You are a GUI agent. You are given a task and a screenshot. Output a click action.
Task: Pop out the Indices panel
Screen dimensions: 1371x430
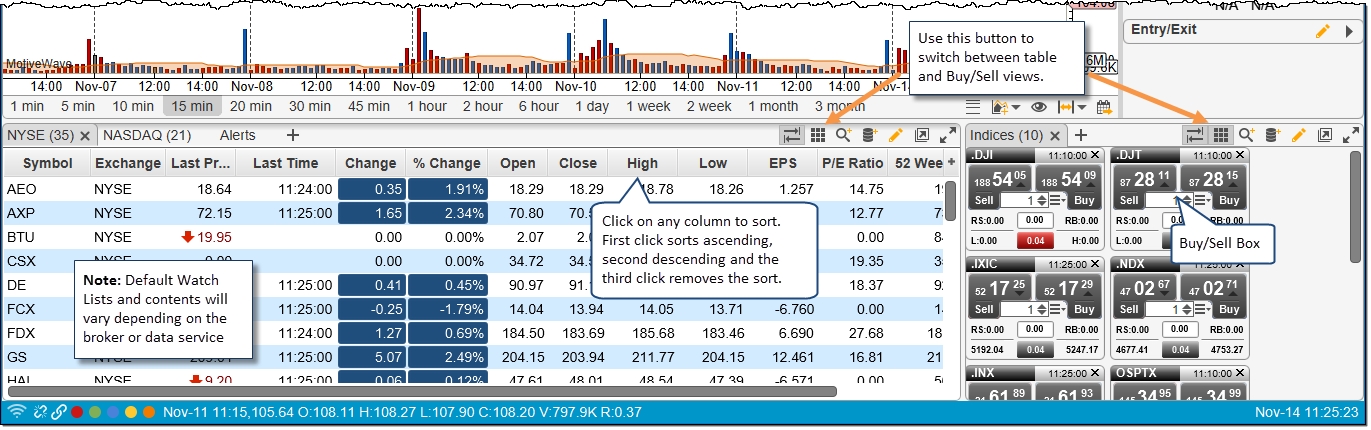[x=1325, y=135]
